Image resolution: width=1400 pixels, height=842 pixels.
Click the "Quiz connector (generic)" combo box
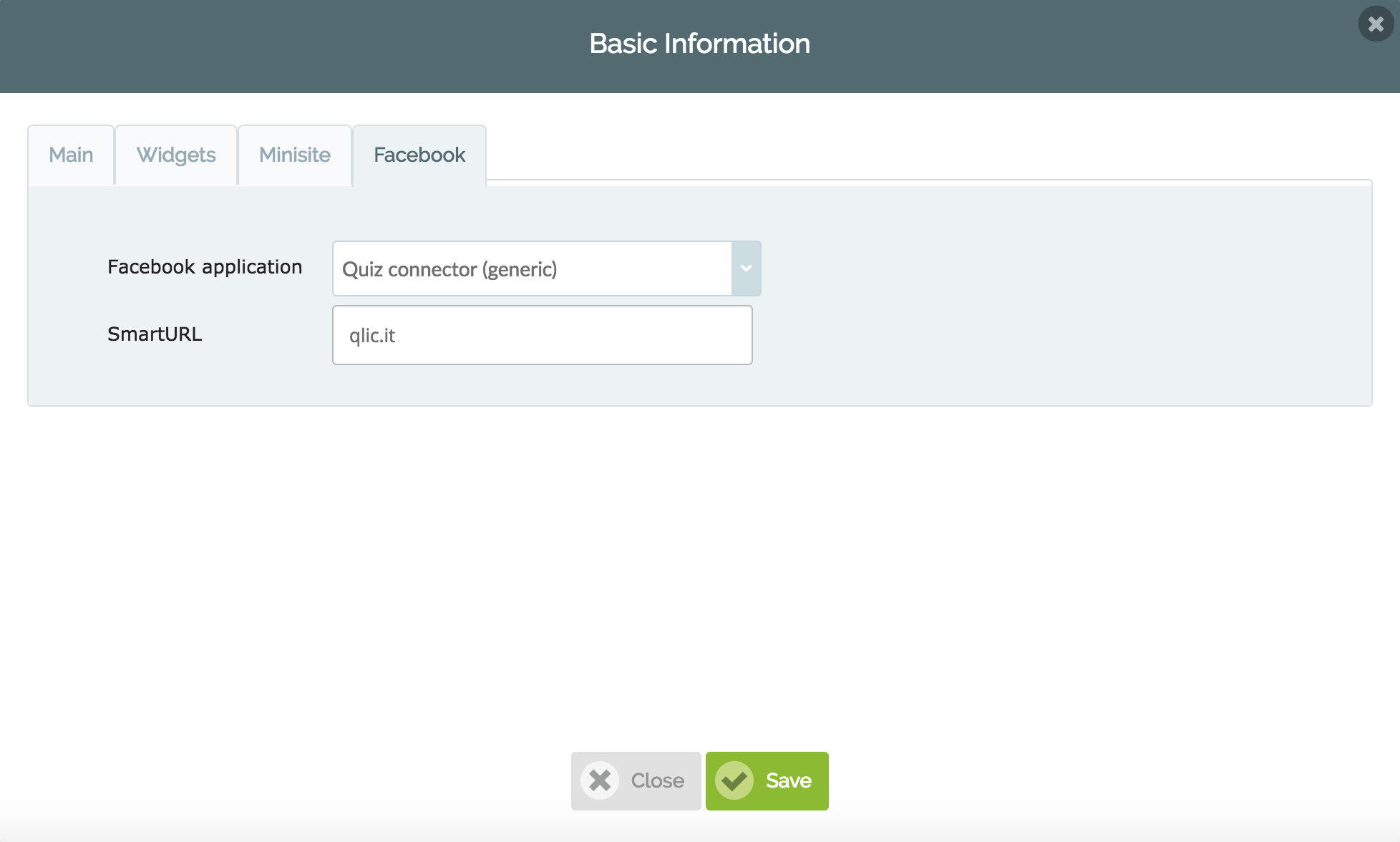532,268
